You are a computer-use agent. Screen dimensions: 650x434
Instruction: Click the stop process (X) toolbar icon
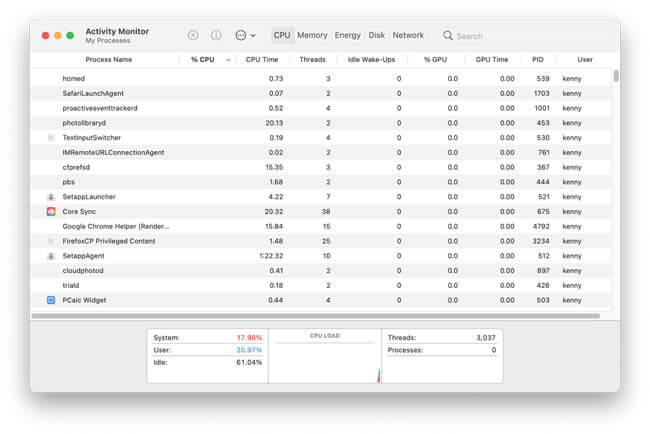193,35
